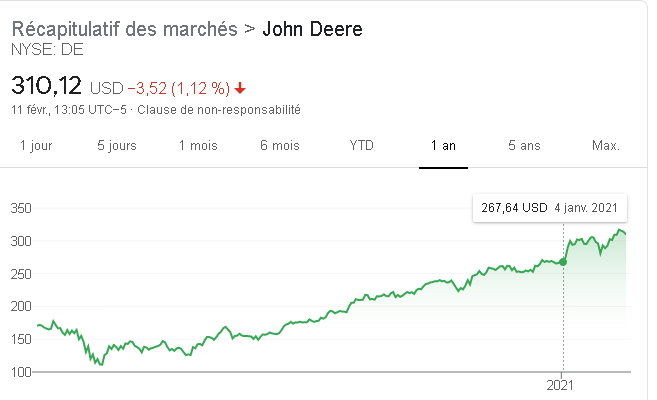
Task: Open the 6 mois tab
Action: pos(279,146)
